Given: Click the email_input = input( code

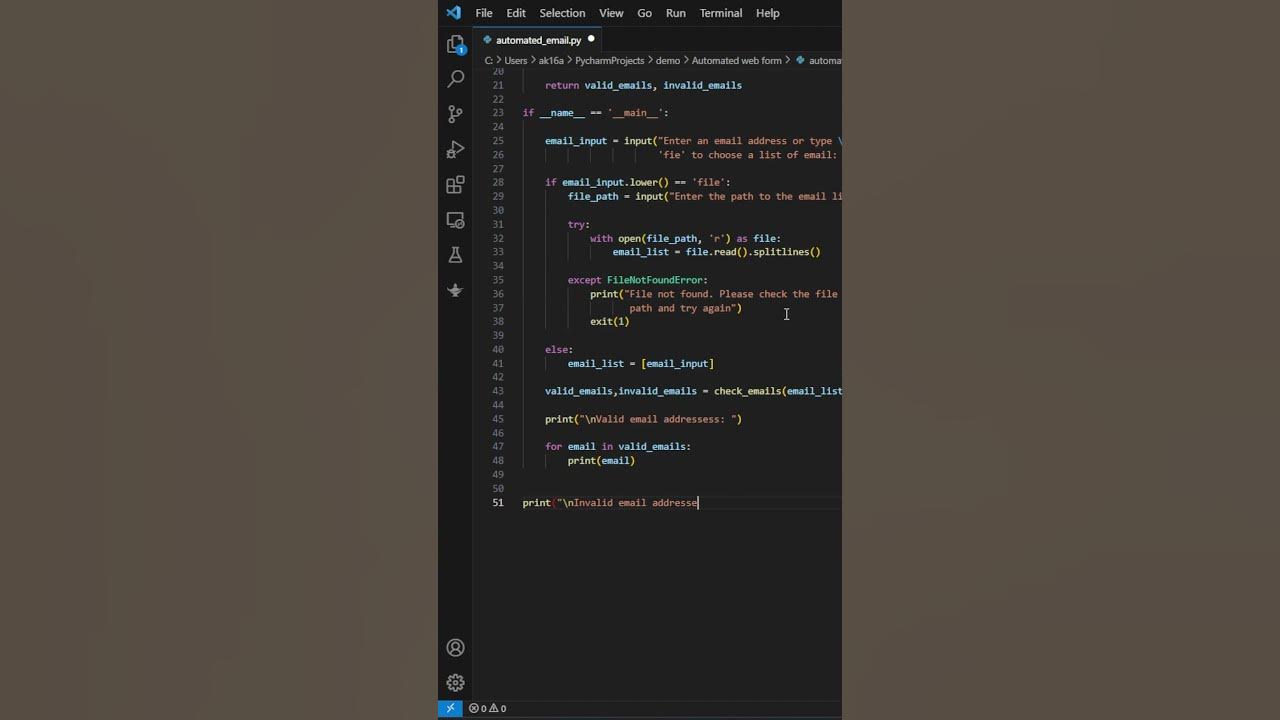Looking at the screenshot, I should (x=600, y=141).
